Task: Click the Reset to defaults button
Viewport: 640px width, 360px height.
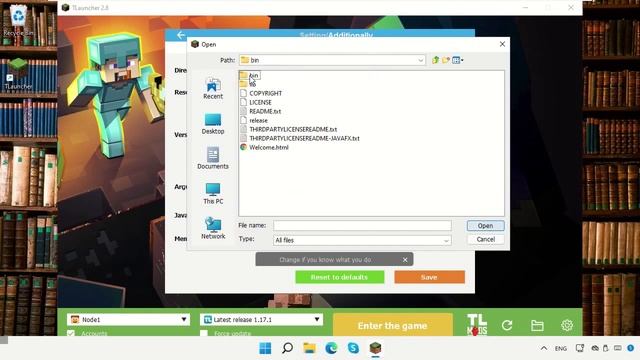Action: click(340, 277)
